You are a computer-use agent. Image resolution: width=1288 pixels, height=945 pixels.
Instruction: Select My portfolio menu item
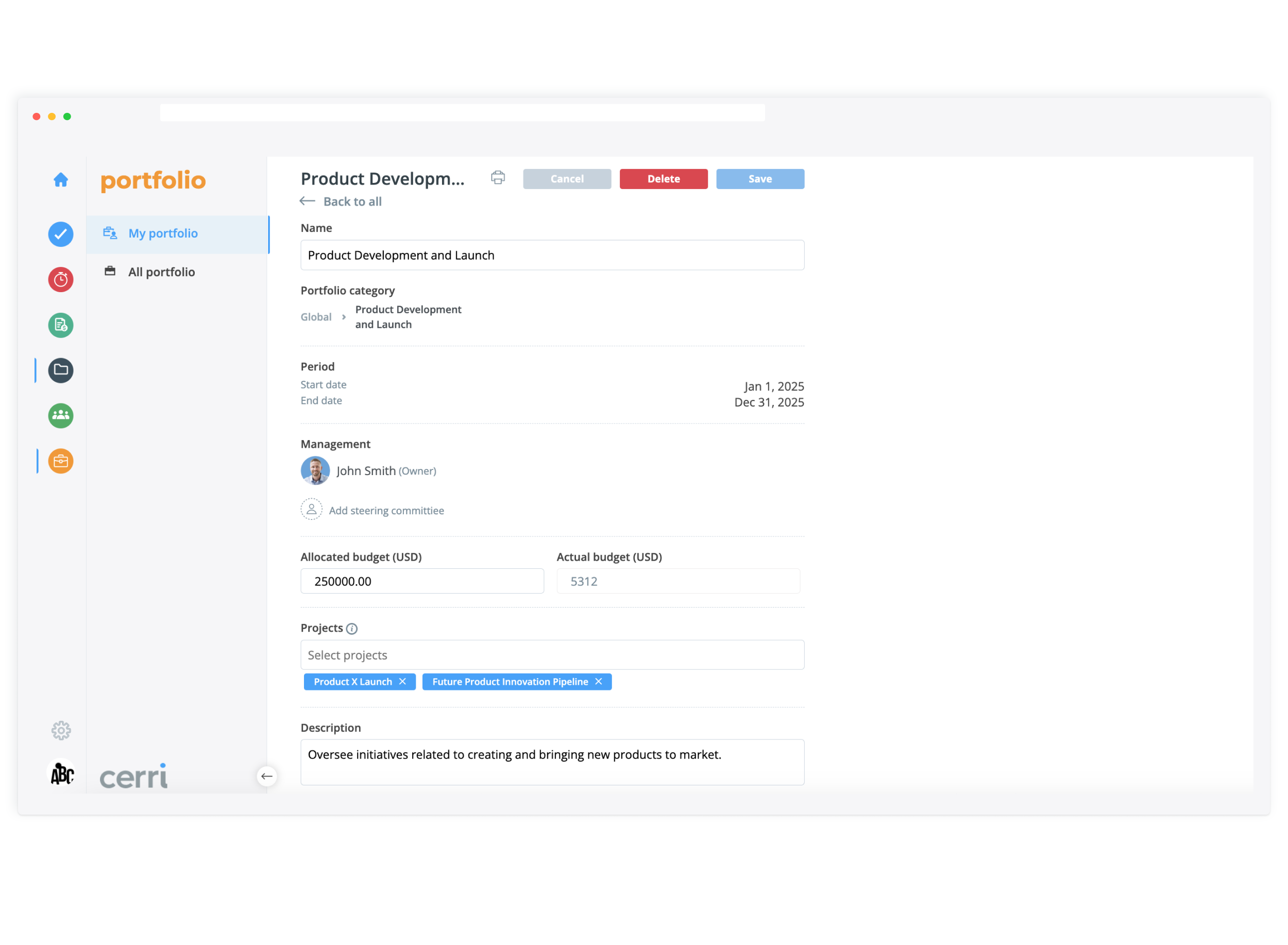click(163, 233)
